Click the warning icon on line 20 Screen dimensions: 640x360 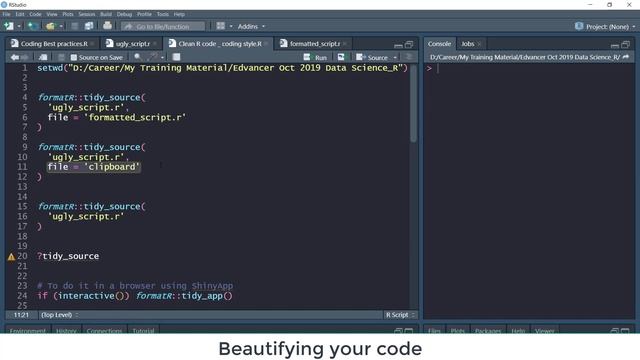[11, 257]
